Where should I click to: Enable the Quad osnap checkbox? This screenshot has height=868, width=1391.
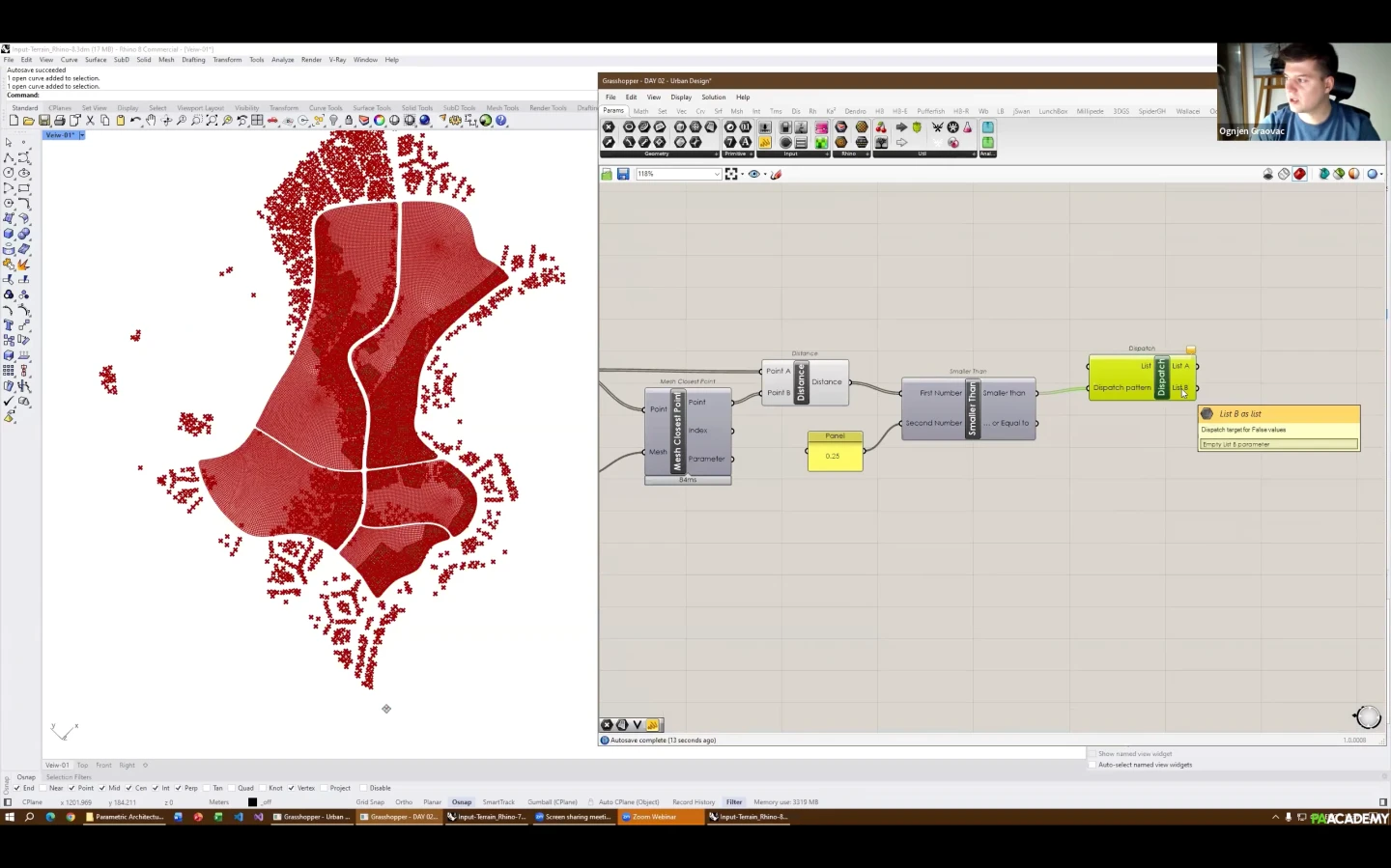tap(231, 788)
